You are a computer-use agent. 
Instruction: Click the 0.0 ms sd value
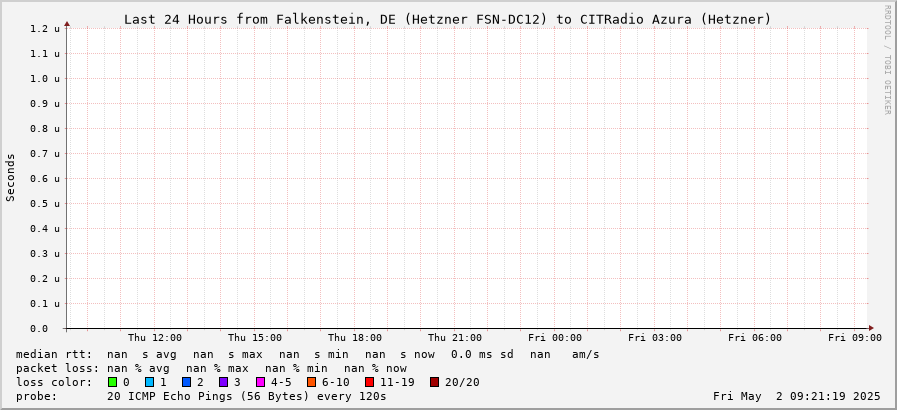(x=482, y=355)
